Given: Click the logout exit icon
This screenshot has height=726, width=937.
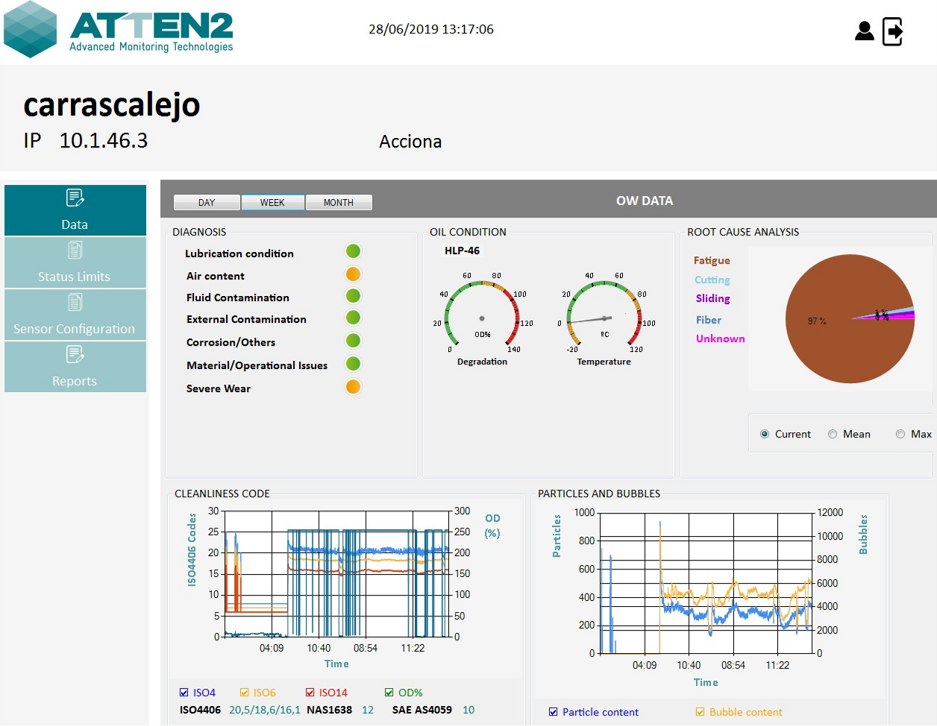Looking at the screenshot, I should pyautogui.click(x=893, y=31).
